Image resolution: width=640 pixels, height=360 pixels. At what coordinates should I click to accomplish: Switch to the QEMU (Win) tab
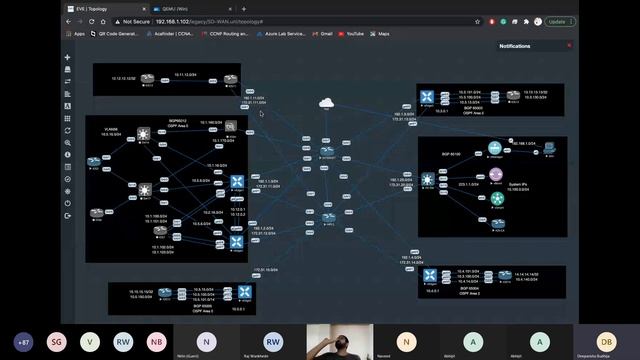(x=192, y=9)
